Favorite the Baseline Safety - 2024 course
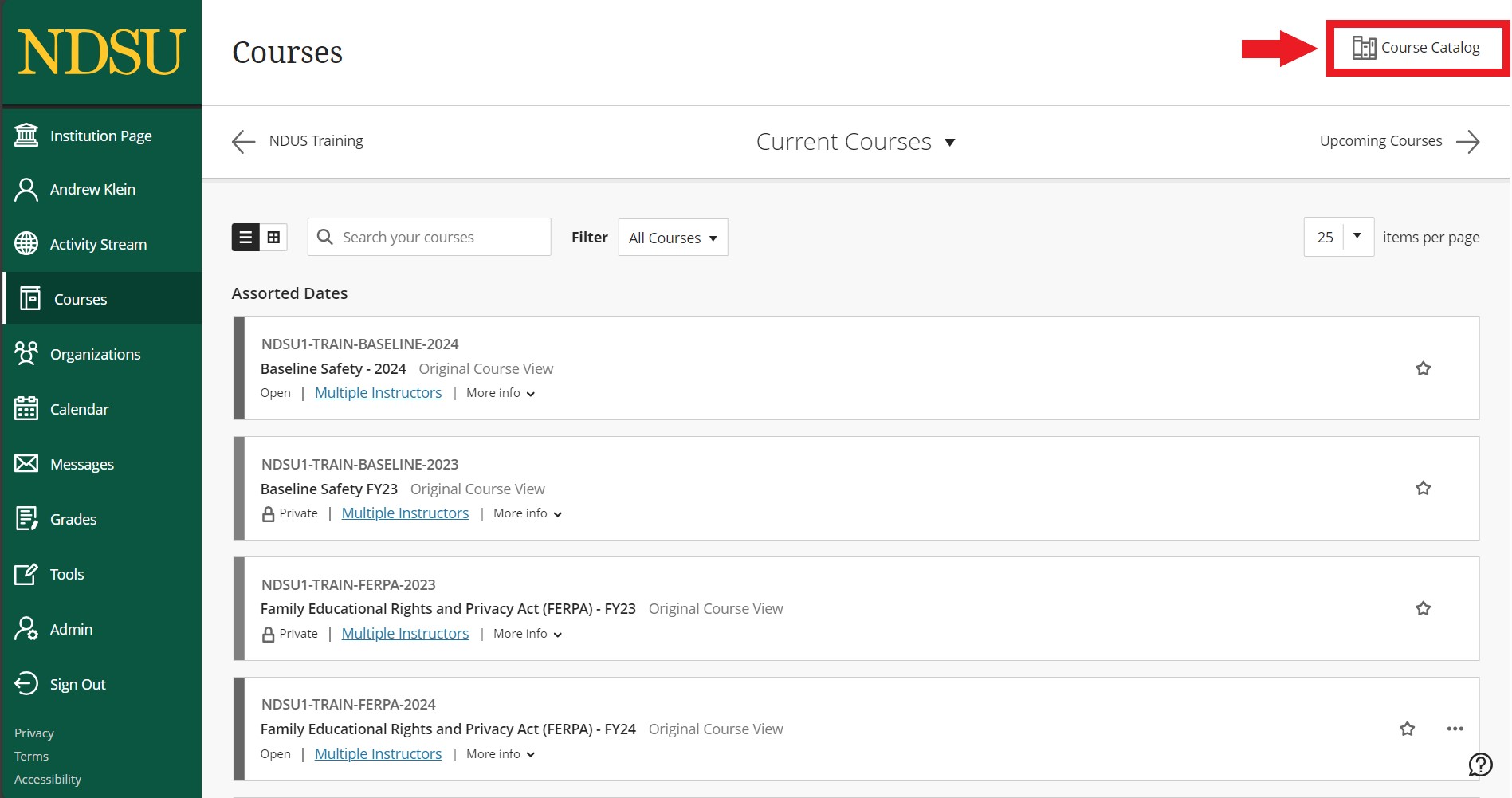1512x798 pixels. 1423,368
